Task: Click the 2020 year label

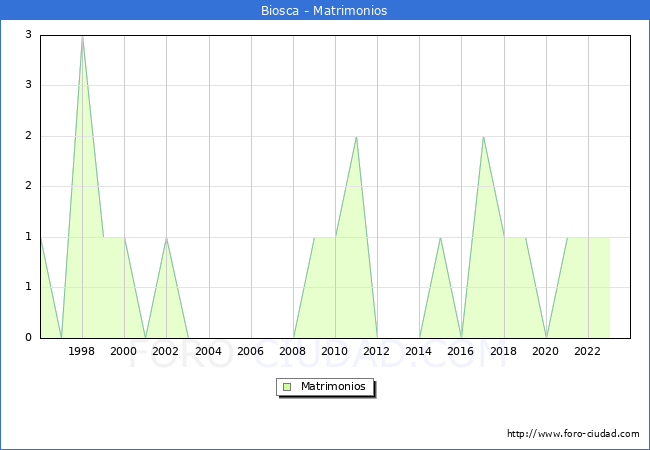Action: 546,351
